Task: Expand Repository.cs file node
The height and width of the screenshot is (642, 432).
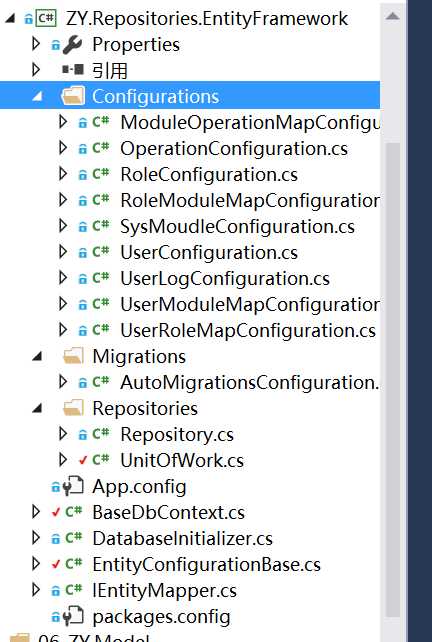Action: (63, 434)
